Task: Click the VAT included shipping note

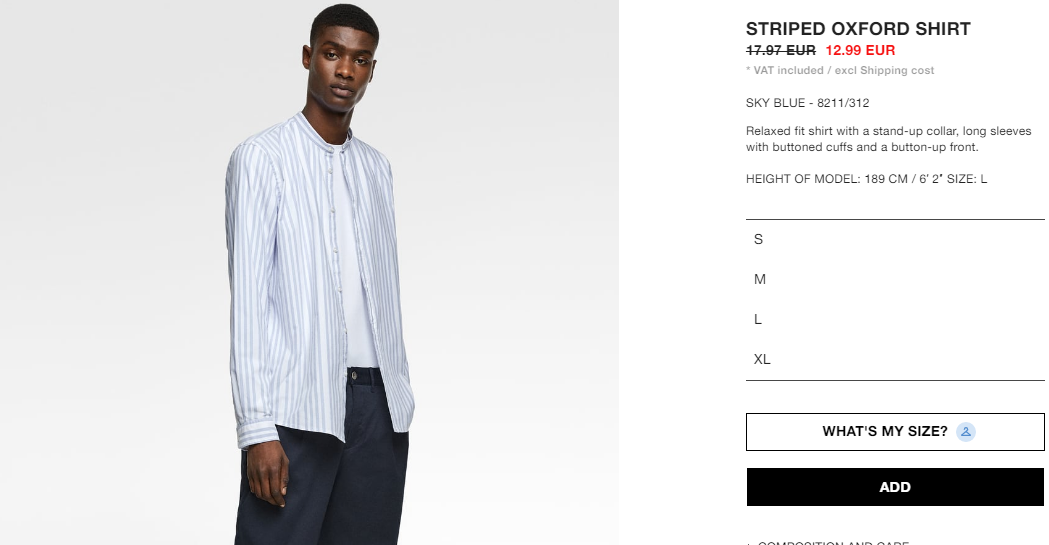Action: click(x=840, y=70)
